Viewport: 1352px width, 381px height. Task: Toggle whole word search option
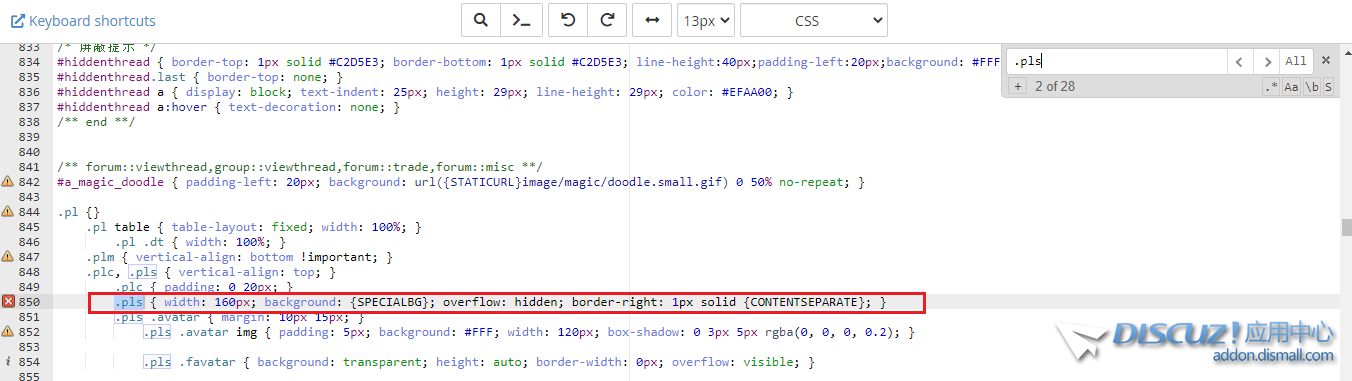(1312, 87)
